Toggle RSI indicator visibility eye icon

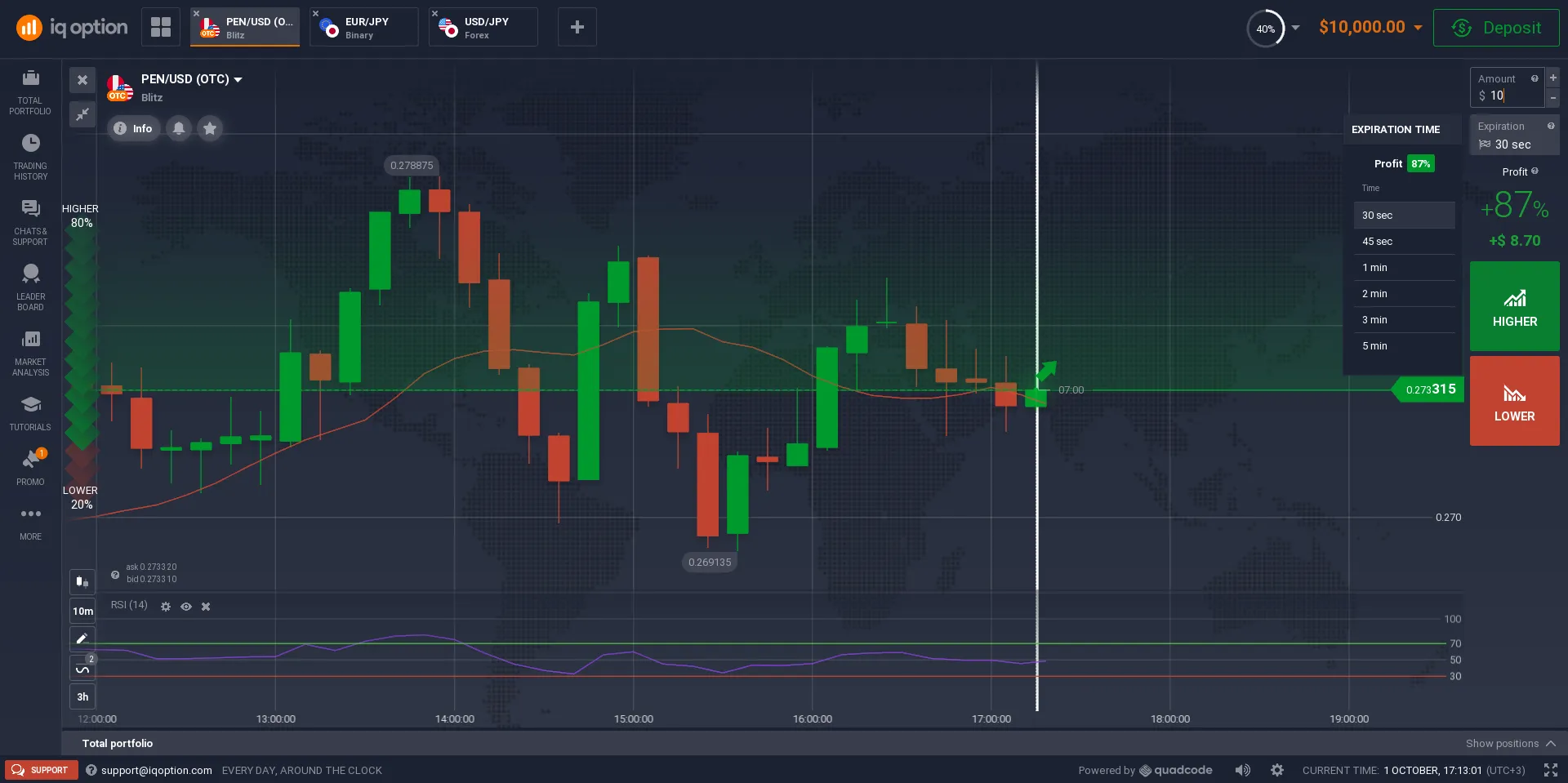[186, 607]
